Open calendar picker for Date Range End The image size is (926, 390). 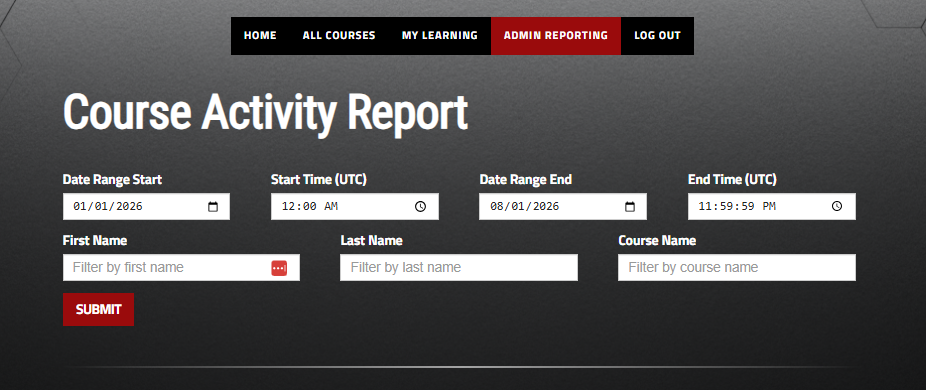[630, 207]
